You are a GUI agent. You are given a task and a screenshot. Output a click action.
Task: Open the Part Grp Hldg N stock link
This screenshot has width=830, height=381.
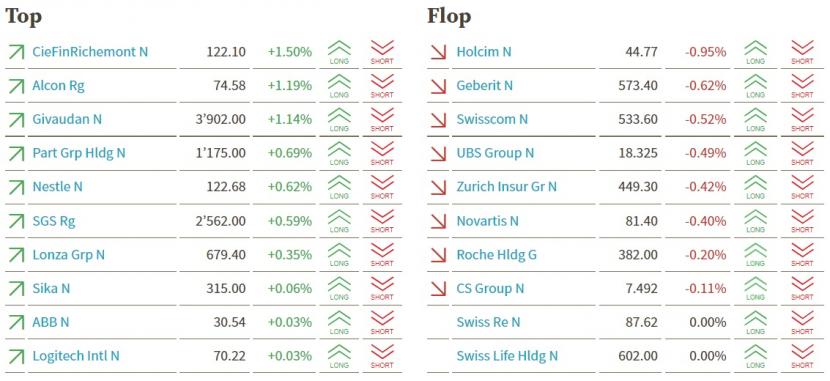(79, 153)
